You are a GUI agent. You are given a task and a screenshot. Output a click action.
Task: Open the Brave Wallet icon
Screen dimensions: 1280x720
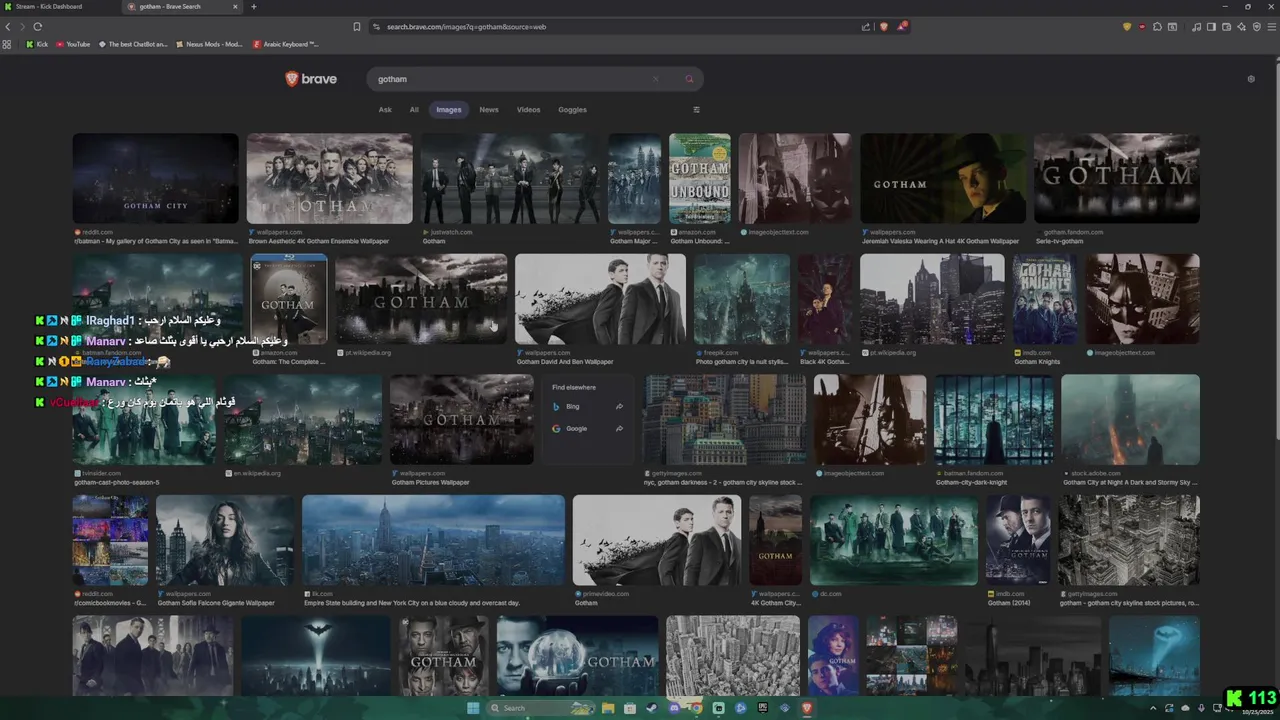point(1226,27)
